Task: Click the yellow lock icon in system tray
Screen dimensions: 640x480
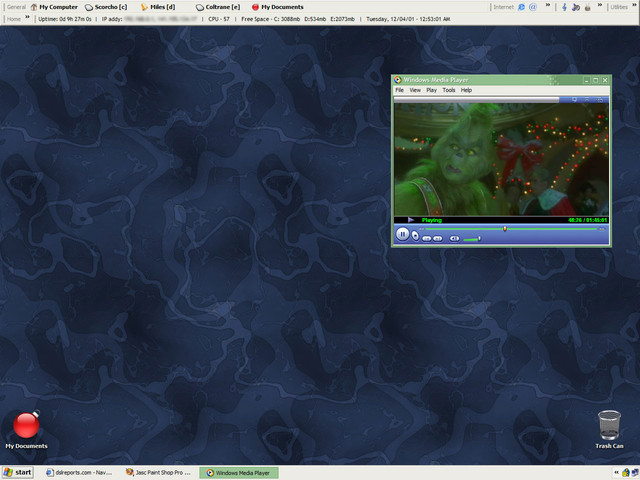Action: coord(626,473)
